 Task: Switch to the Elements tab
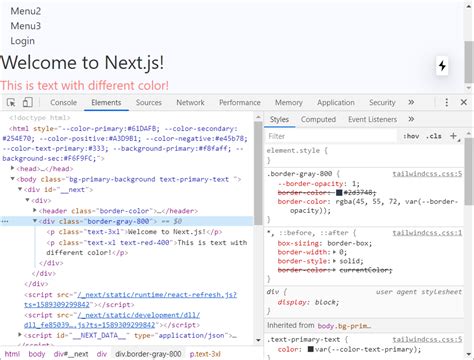tap(106, 102)
